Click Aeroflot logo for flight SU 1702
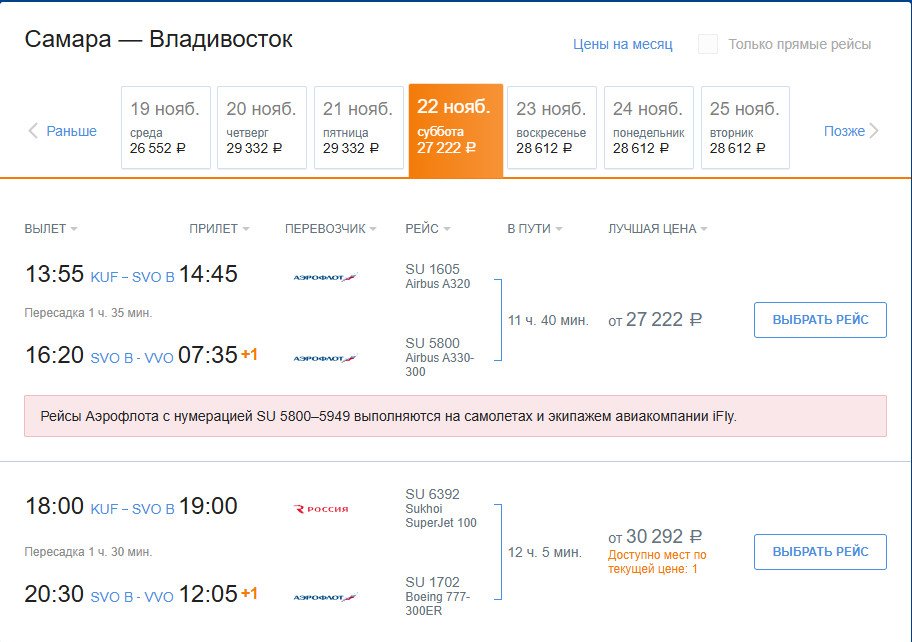This screenshot has height=642, width=912. [325, 597]
